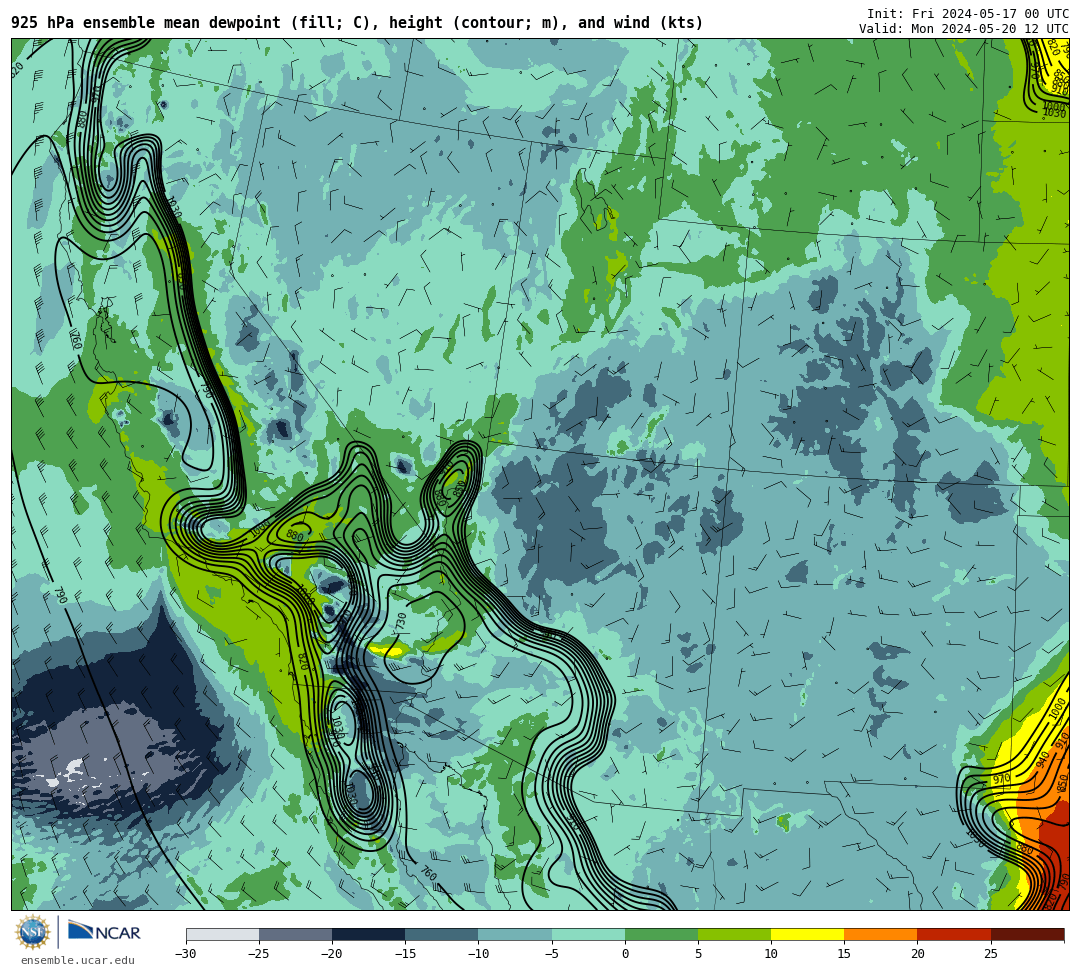Click the colorbar label -30
Viewport: 1080px width, 973px height.
tap(186, 954)
